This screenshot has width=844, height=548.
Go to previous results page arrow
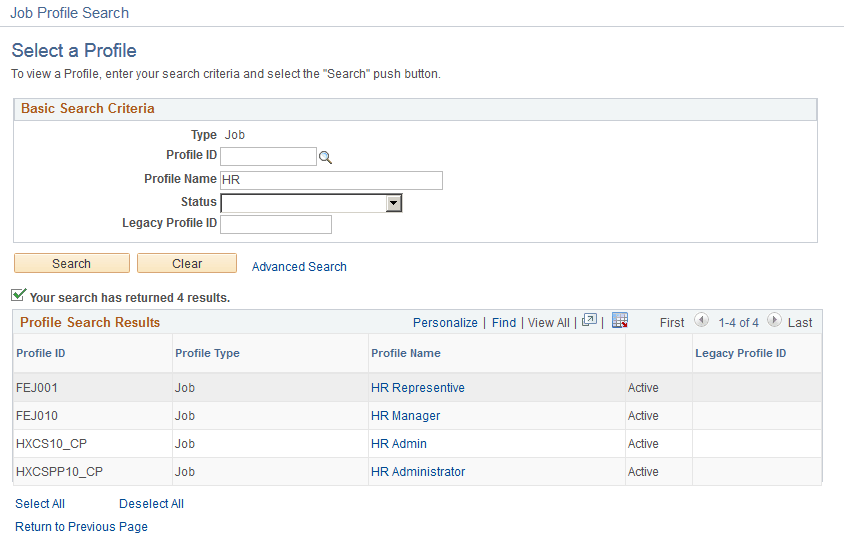[701, 321]
